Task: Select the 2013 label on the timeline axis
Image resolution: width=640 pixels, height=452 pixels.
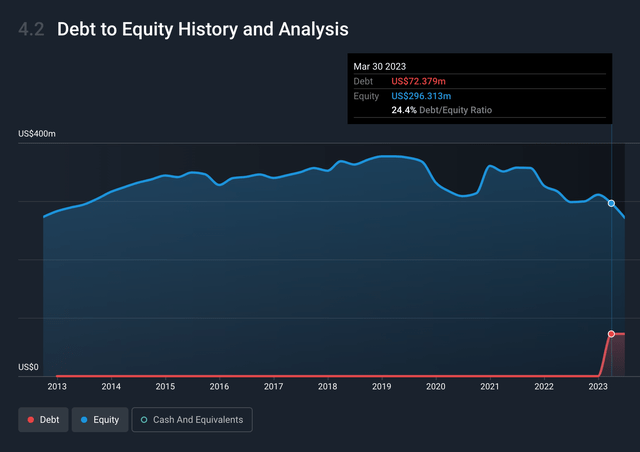Action: tap(57, 386)
